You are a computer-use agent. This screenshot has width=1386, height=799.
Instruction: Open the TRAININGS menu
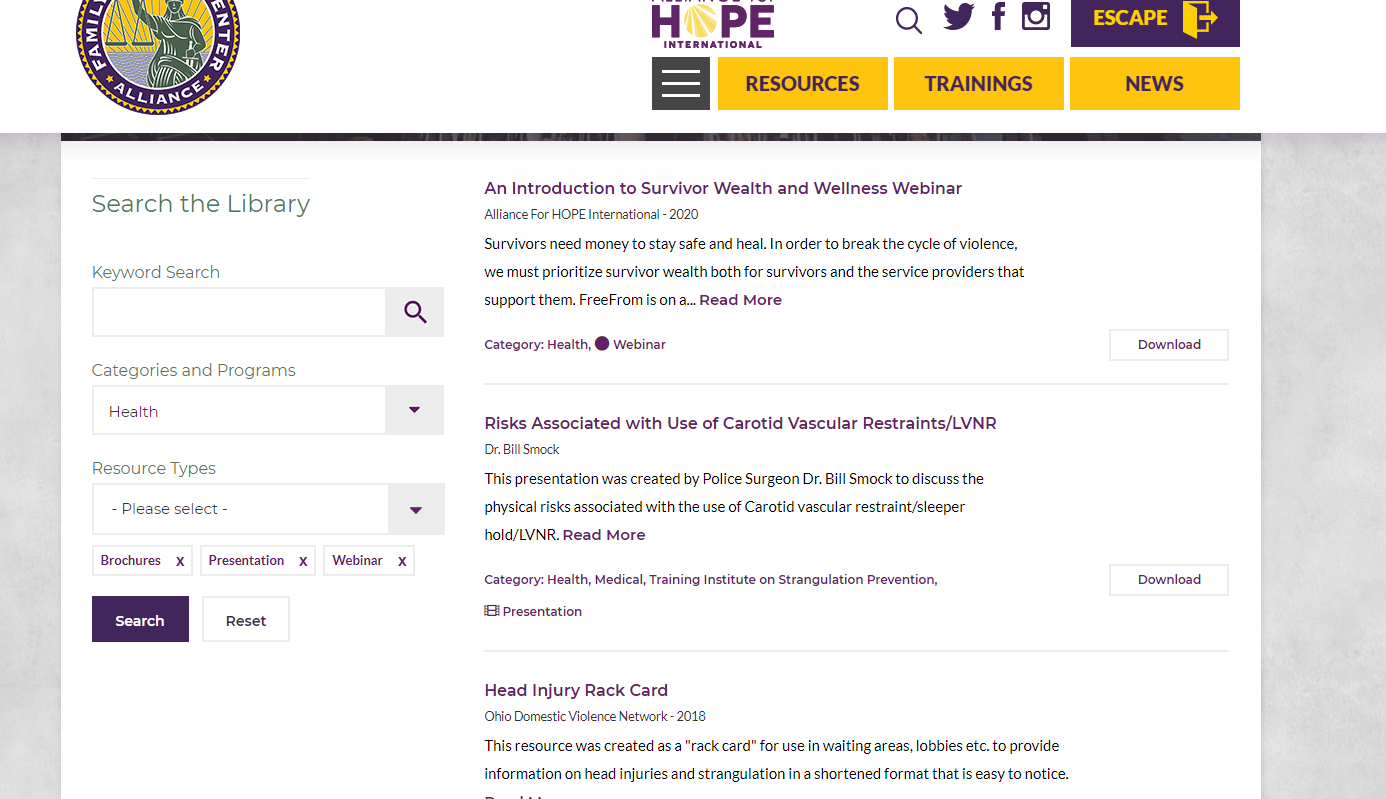pos(979,83)
